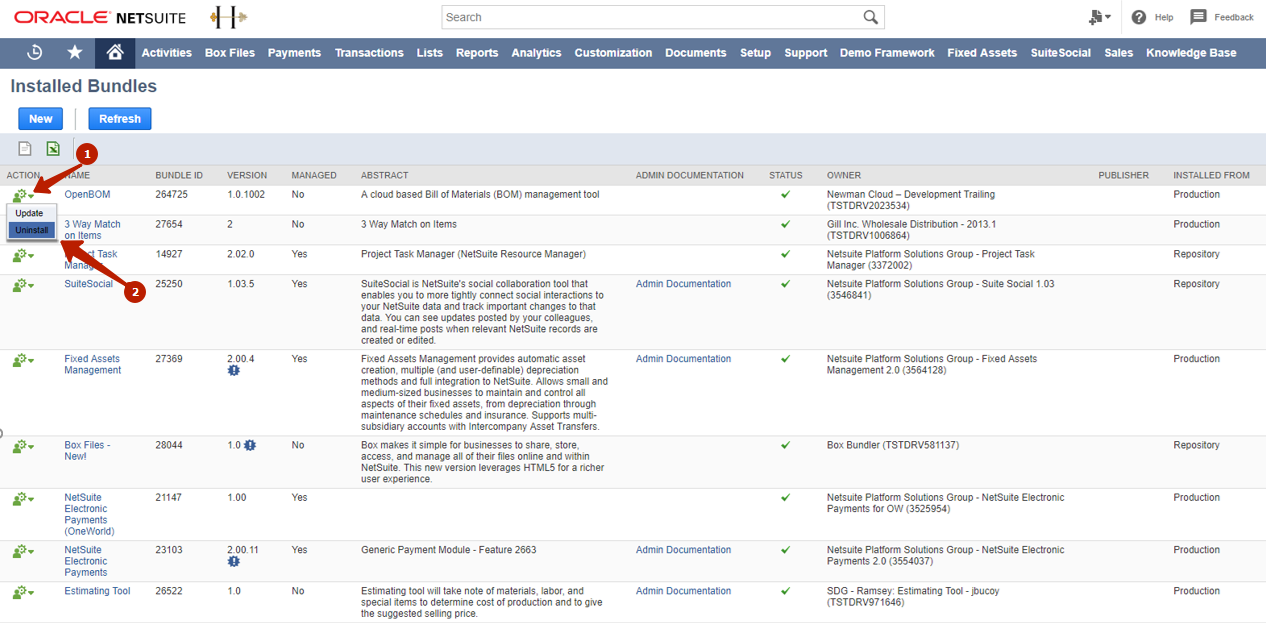Open the 3 Way Match on Items link
1266x623 pixels.
coord(93,230)
